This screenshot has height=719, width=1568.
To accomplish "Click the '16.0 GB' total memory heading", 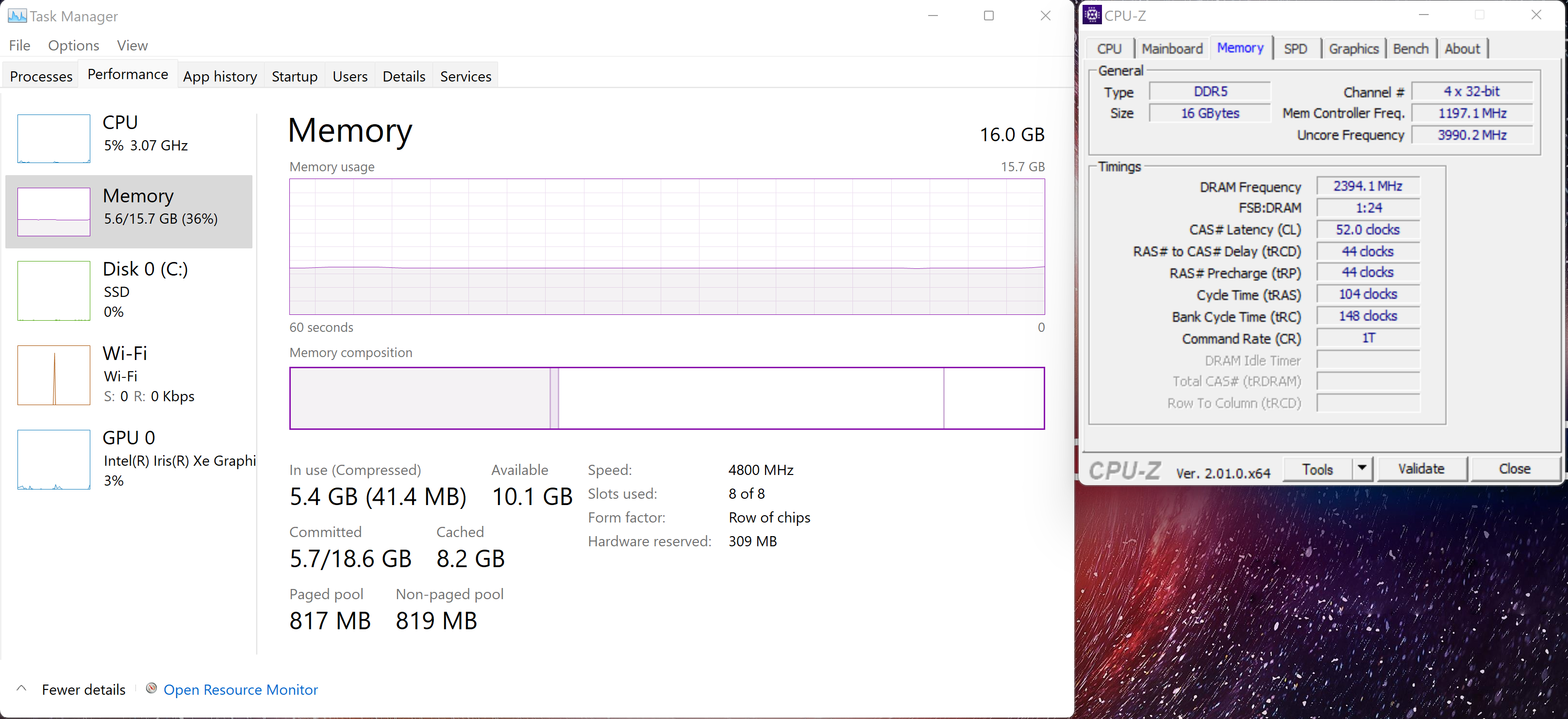I will (1012, 134).
